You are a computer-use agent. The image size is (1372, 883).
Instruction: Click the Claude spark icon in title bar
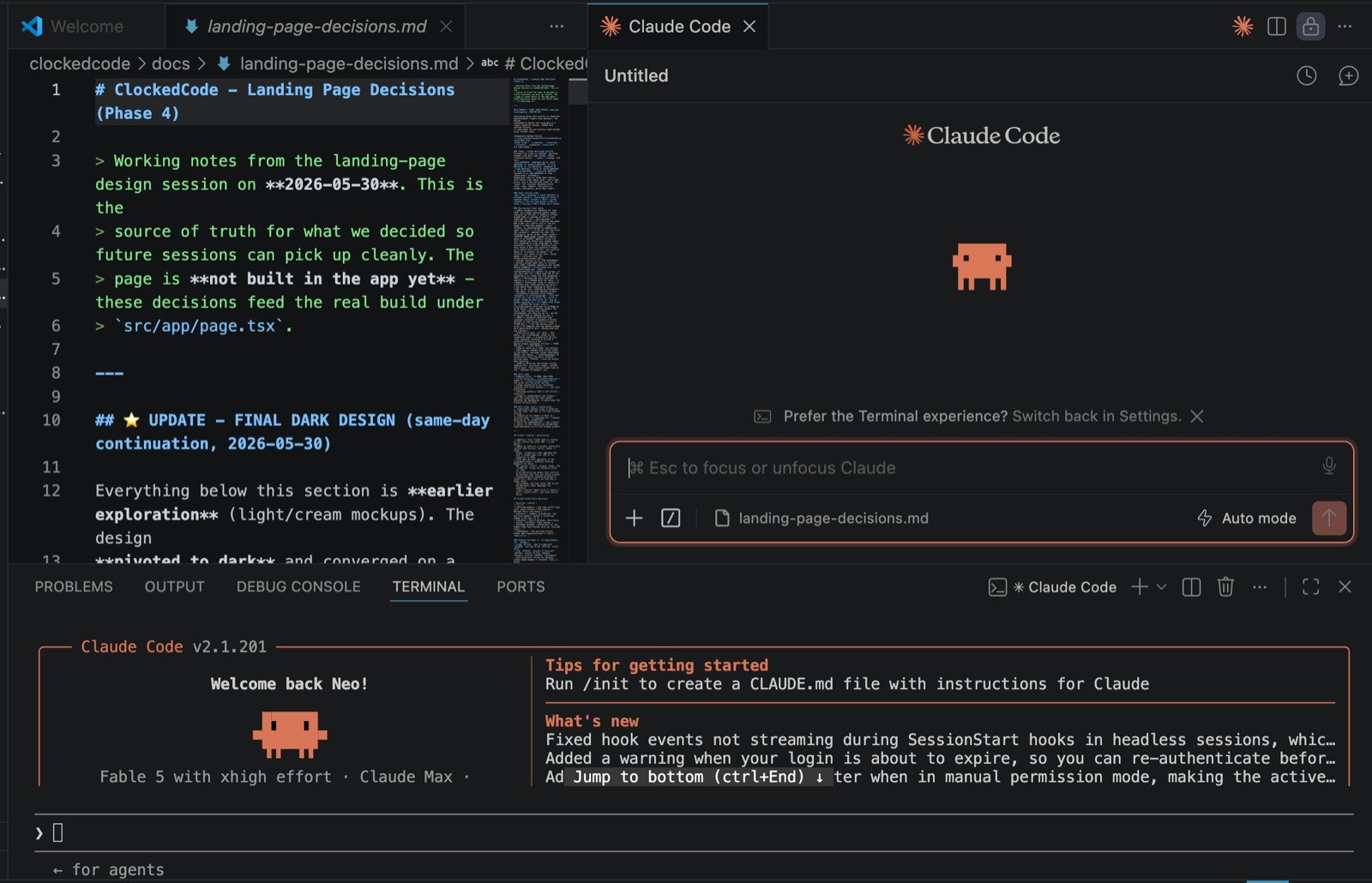coord(1243,27)
